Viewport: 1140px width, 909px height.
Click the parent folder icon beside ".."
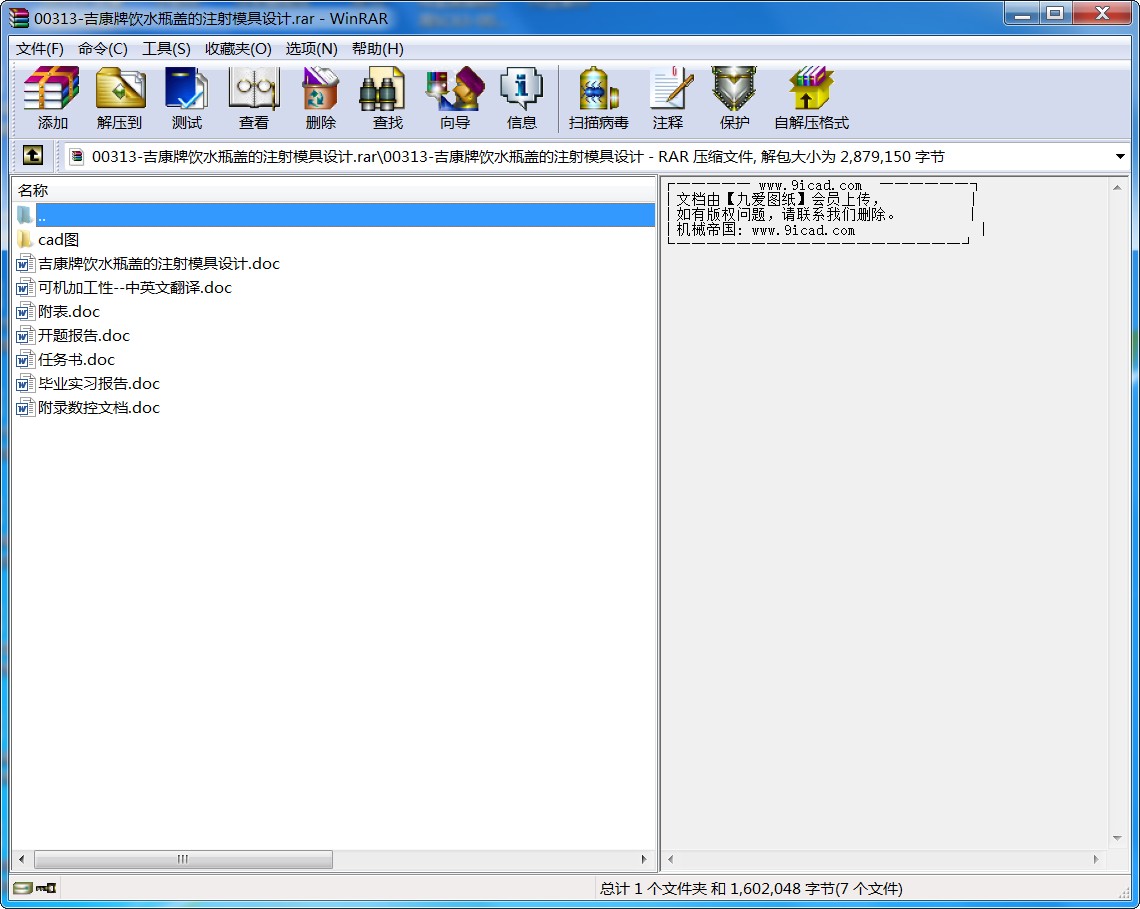25,215
